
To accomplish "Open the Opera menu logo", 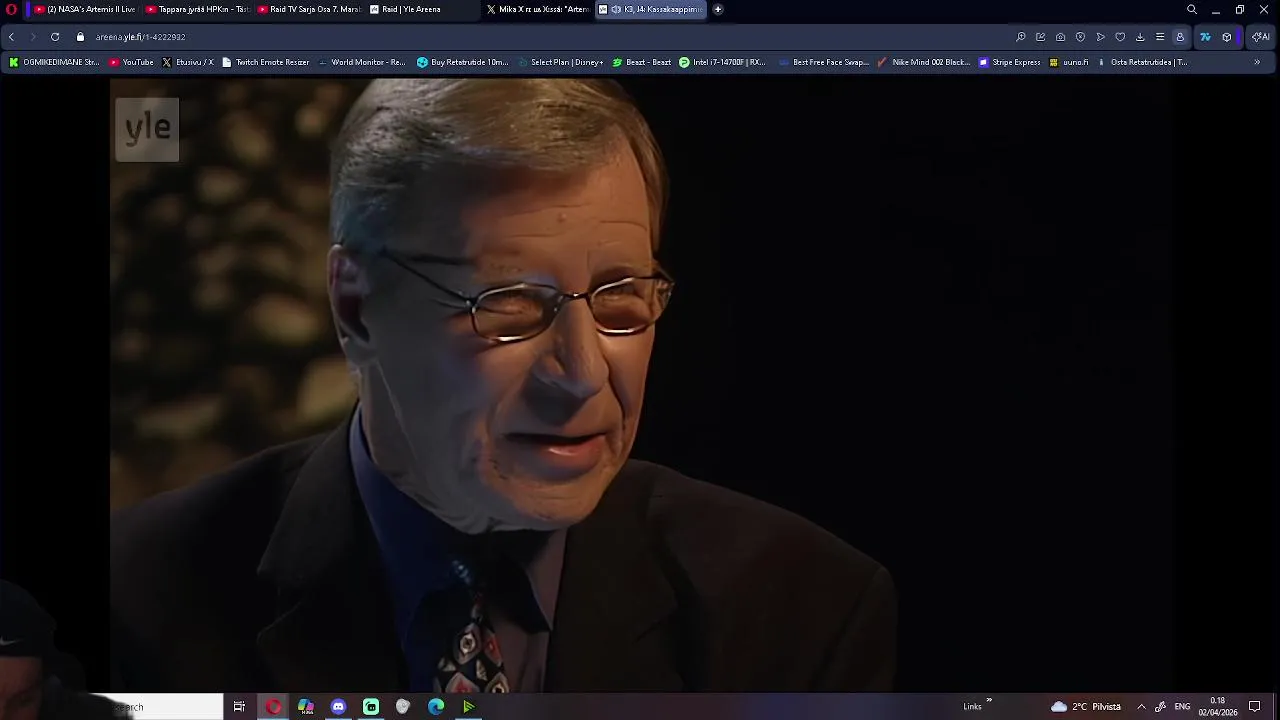I will click(12, 9).
